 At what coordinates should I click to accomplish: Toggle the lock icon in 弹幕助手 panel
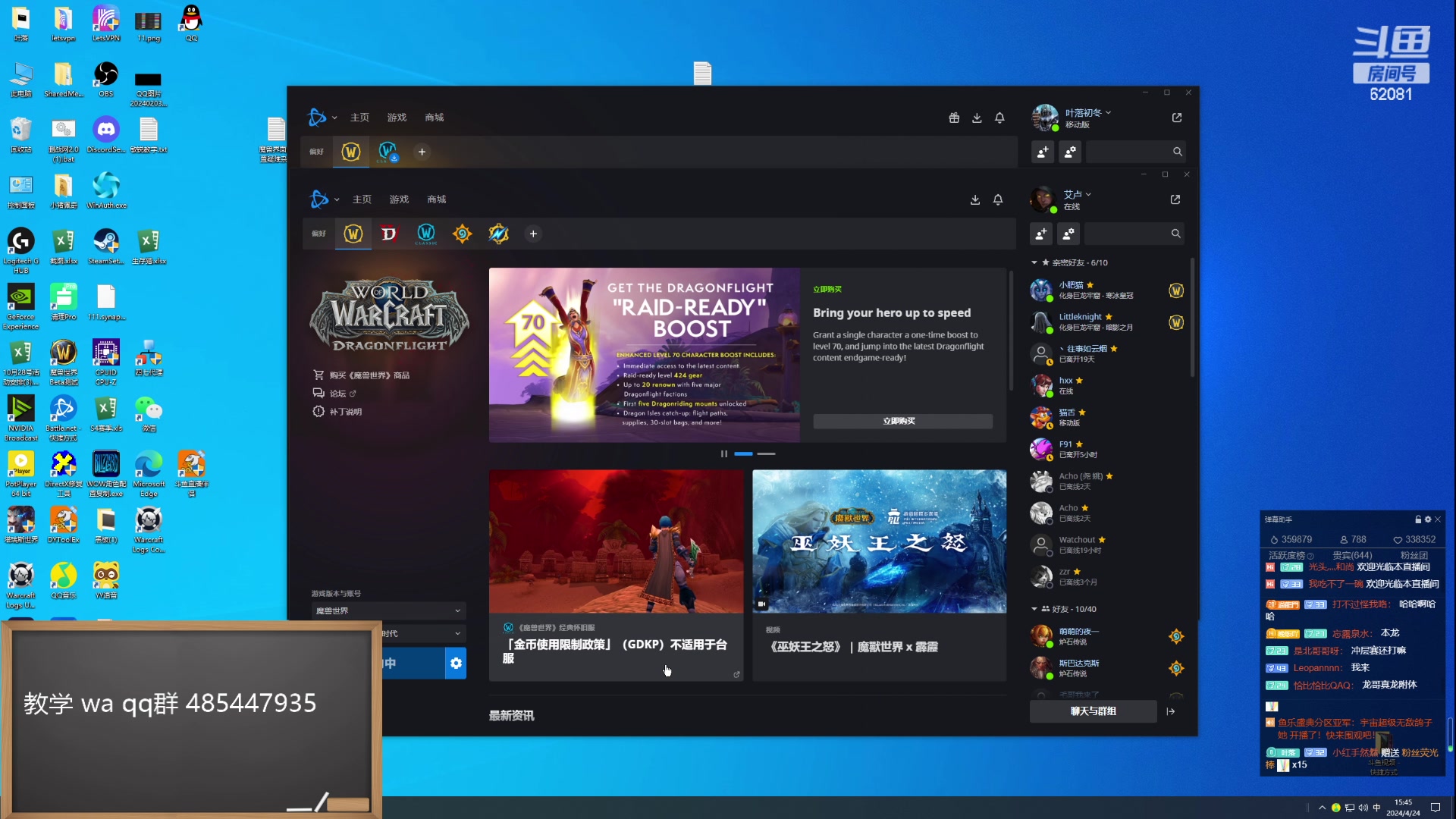tap(1417, 519)
